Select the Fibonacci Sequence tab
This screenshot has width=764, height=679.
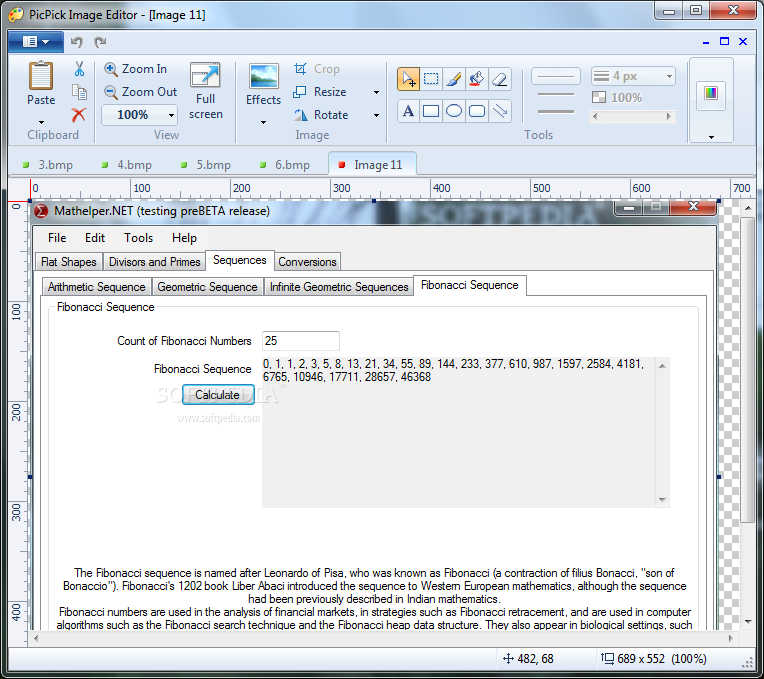(470, 285)
